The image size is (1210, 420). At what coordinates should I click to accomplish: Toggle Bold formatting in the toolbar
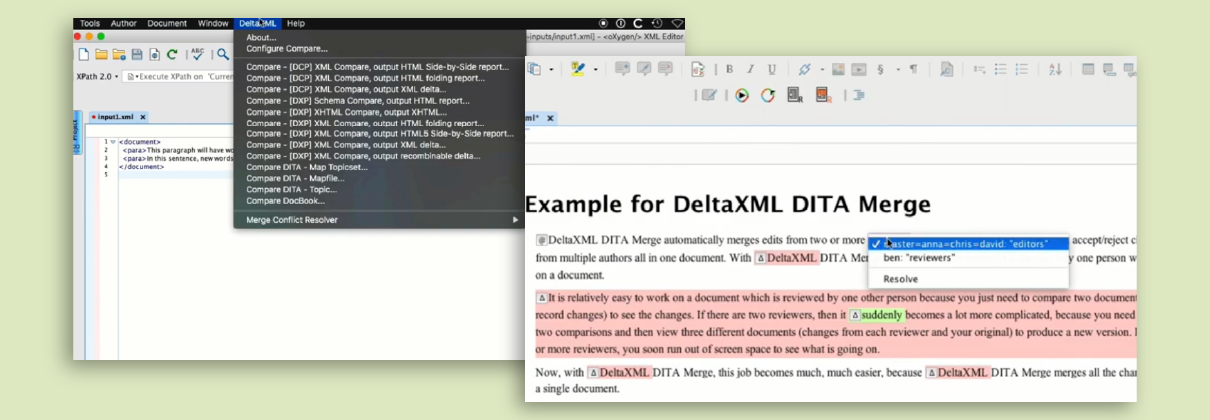pos(730,69)
